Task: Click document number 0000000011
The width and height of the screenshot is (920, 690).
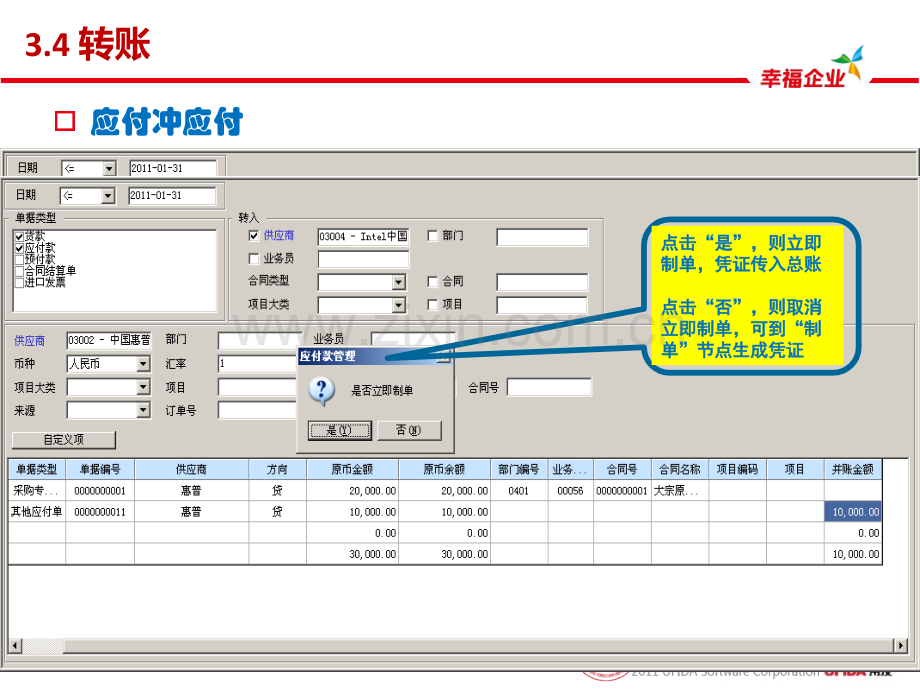Action: pos(100,512)
